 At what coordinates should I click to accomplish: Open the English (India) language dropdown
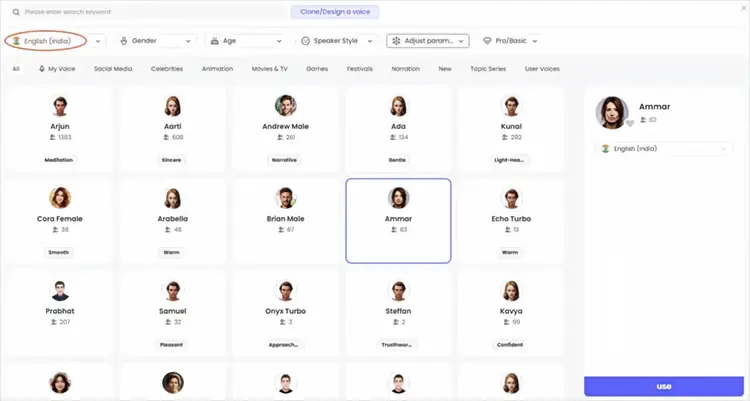[x=55, y=41]
